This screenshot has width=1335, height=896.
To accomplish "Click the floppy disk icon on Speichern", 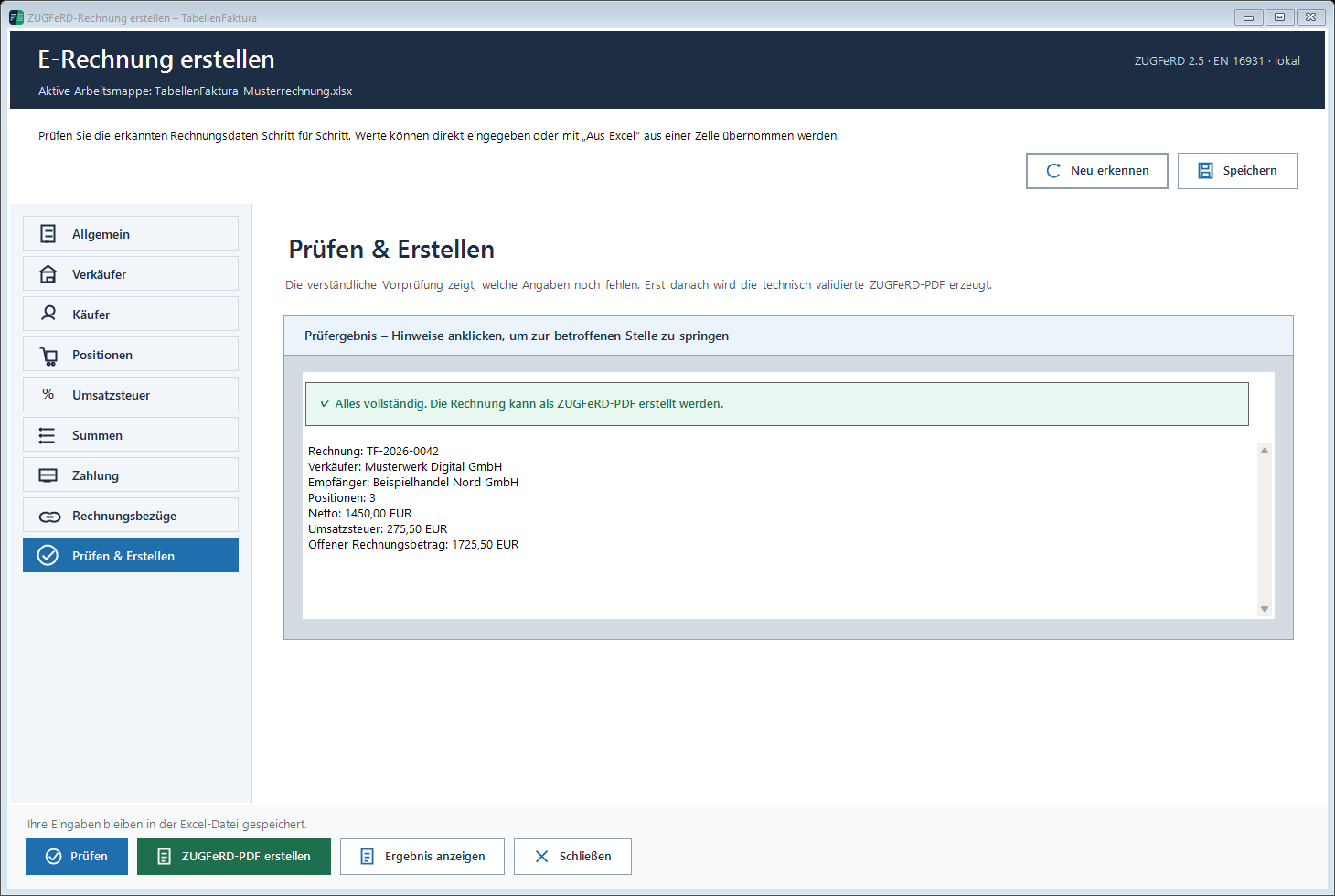I will pos(1205,171).
